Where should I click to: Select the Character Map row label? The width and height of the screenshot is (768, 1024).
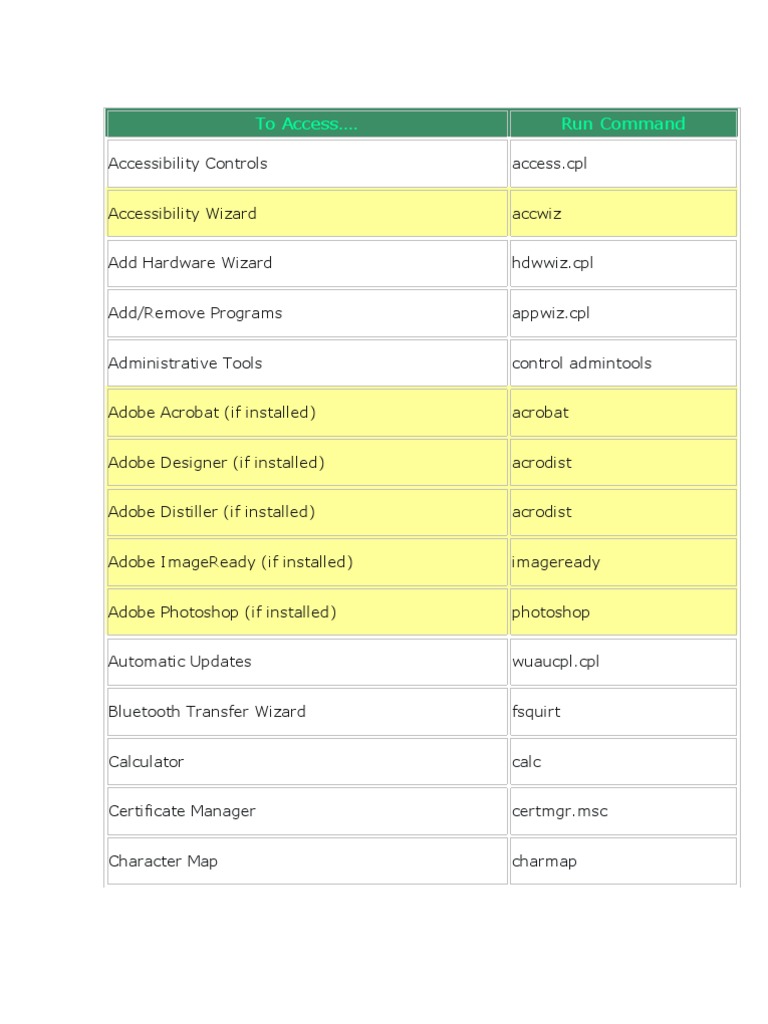[x=163, y=861]
